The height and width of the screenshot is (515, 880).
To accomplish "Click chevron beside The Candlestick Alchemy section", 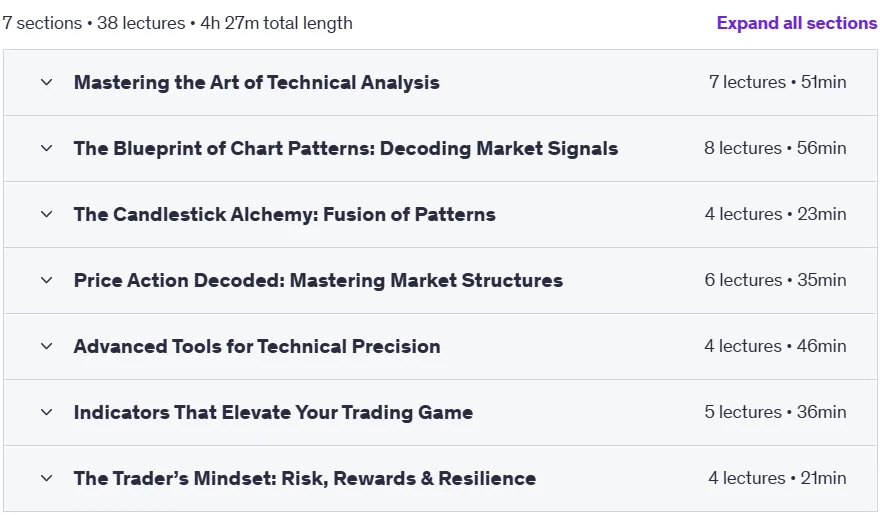I will click(x=47, y=214).
